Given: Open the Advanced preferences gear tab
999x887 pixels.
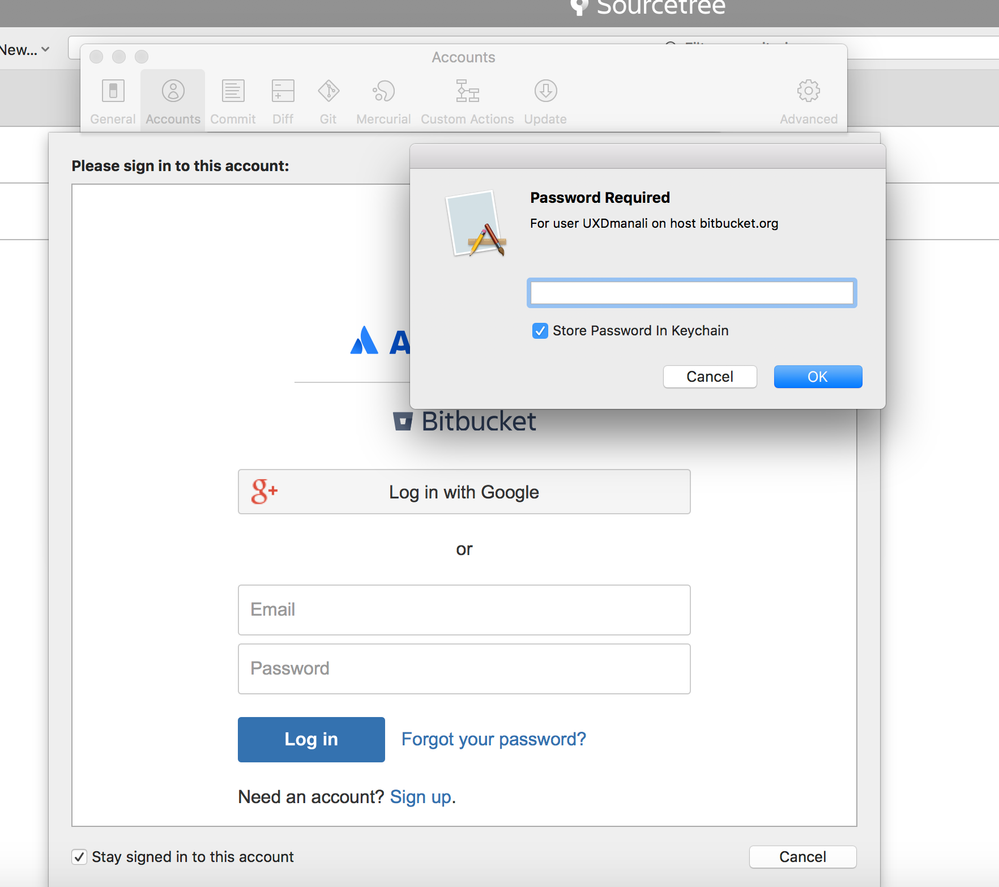Looking at the screenshot, I should [x=809, y=101].
